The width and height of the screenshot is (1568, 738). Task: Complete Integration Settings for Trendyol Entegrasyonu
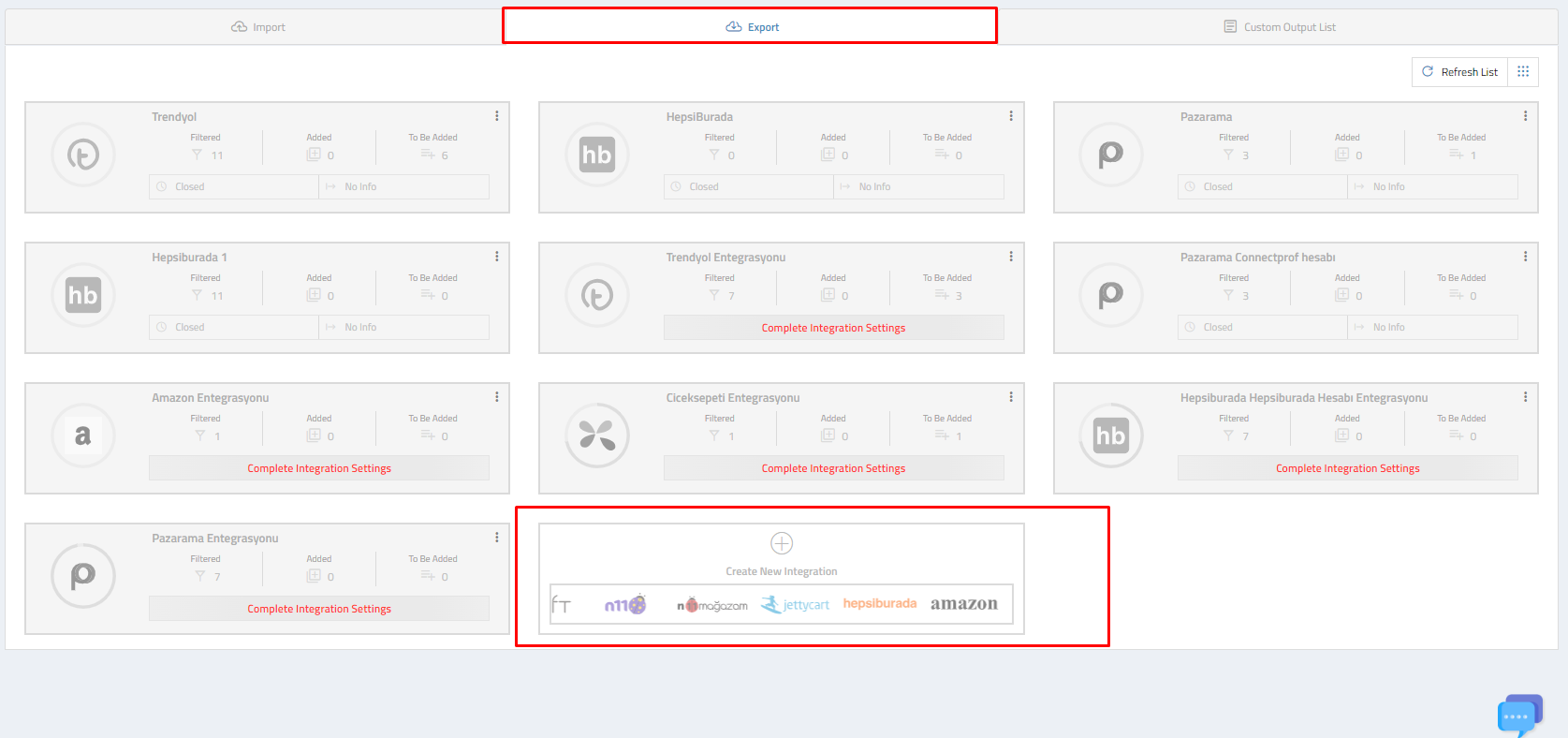tap(833, 328)
